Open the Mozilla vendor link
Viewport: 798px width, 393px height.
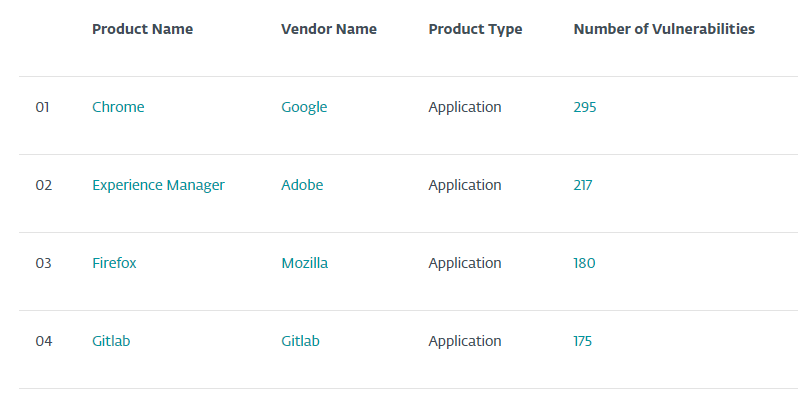pos(304,263)
